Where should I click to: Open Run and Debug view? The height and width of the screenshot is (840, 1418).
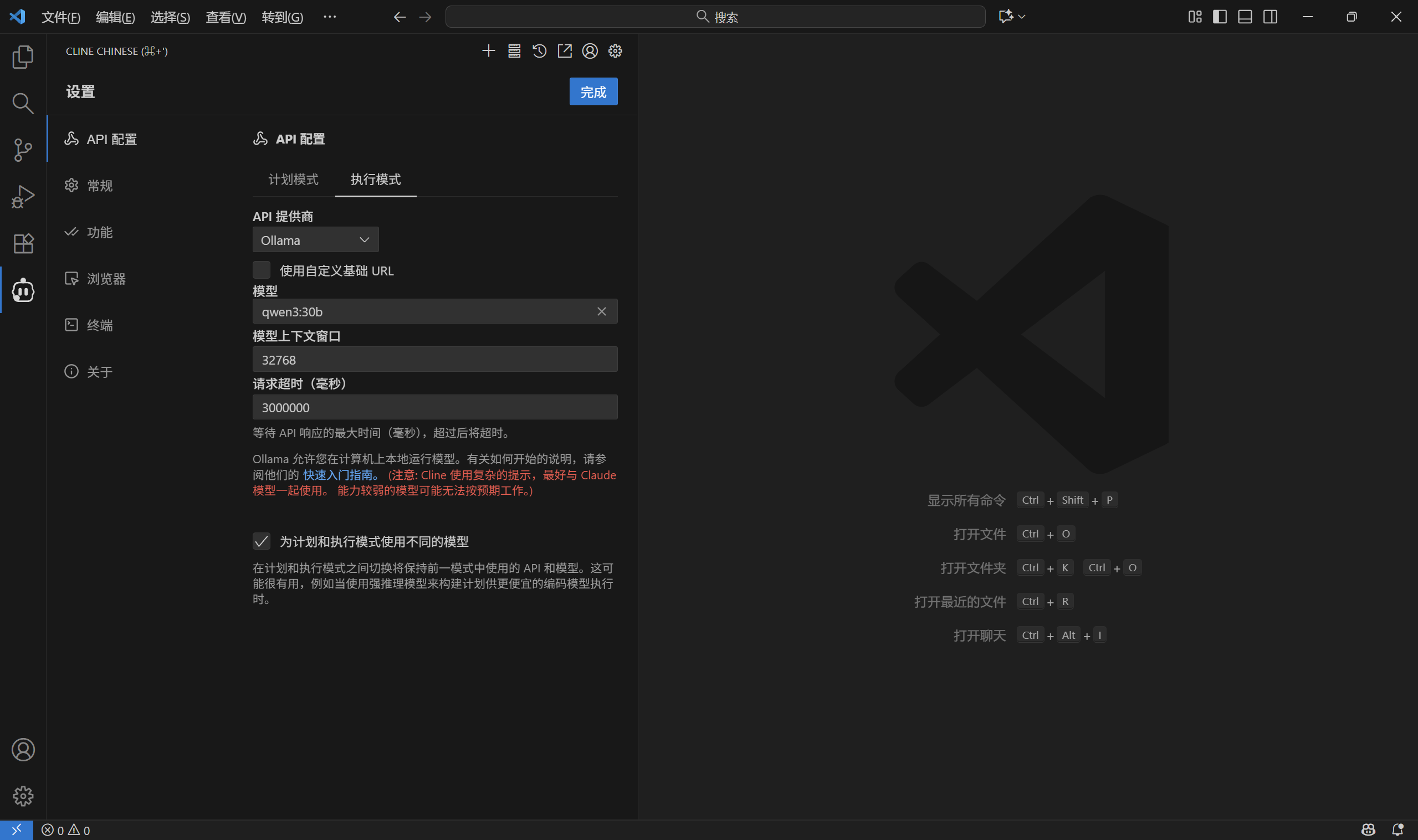pos(23,196)
